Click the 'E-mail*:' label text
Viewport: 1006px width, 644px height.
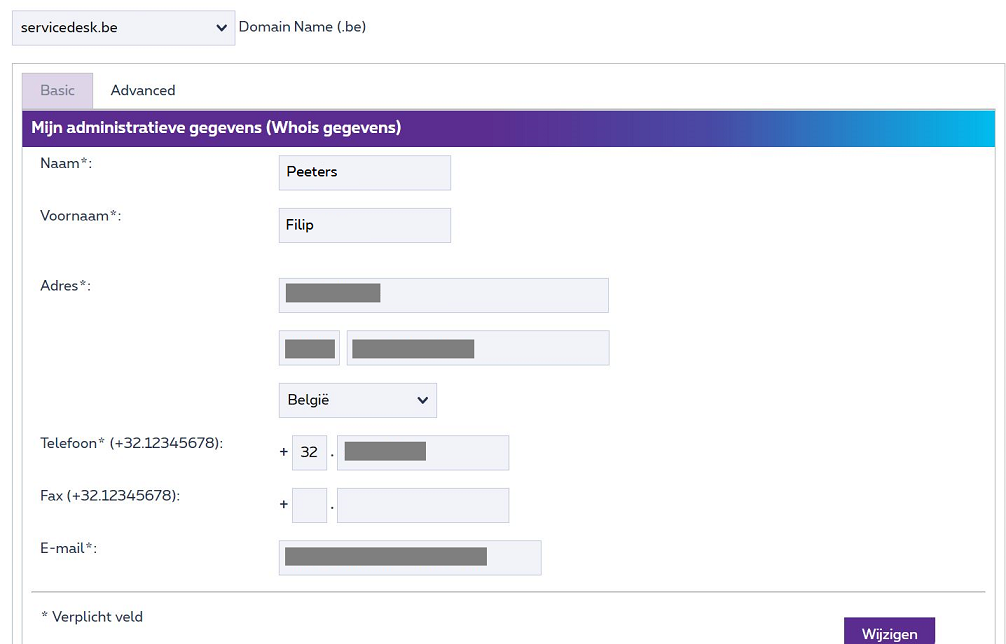coord(68,547)
